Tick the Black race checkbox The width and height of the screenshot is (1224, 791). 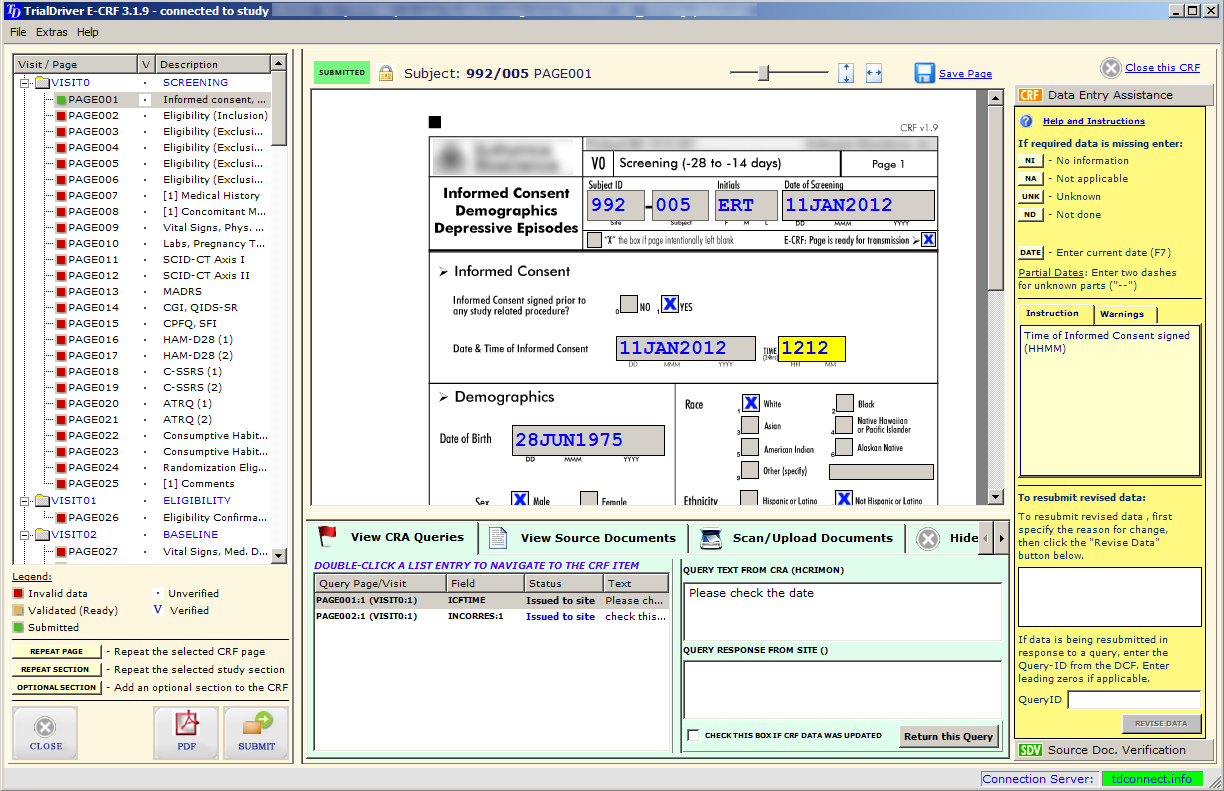[845, 403]
